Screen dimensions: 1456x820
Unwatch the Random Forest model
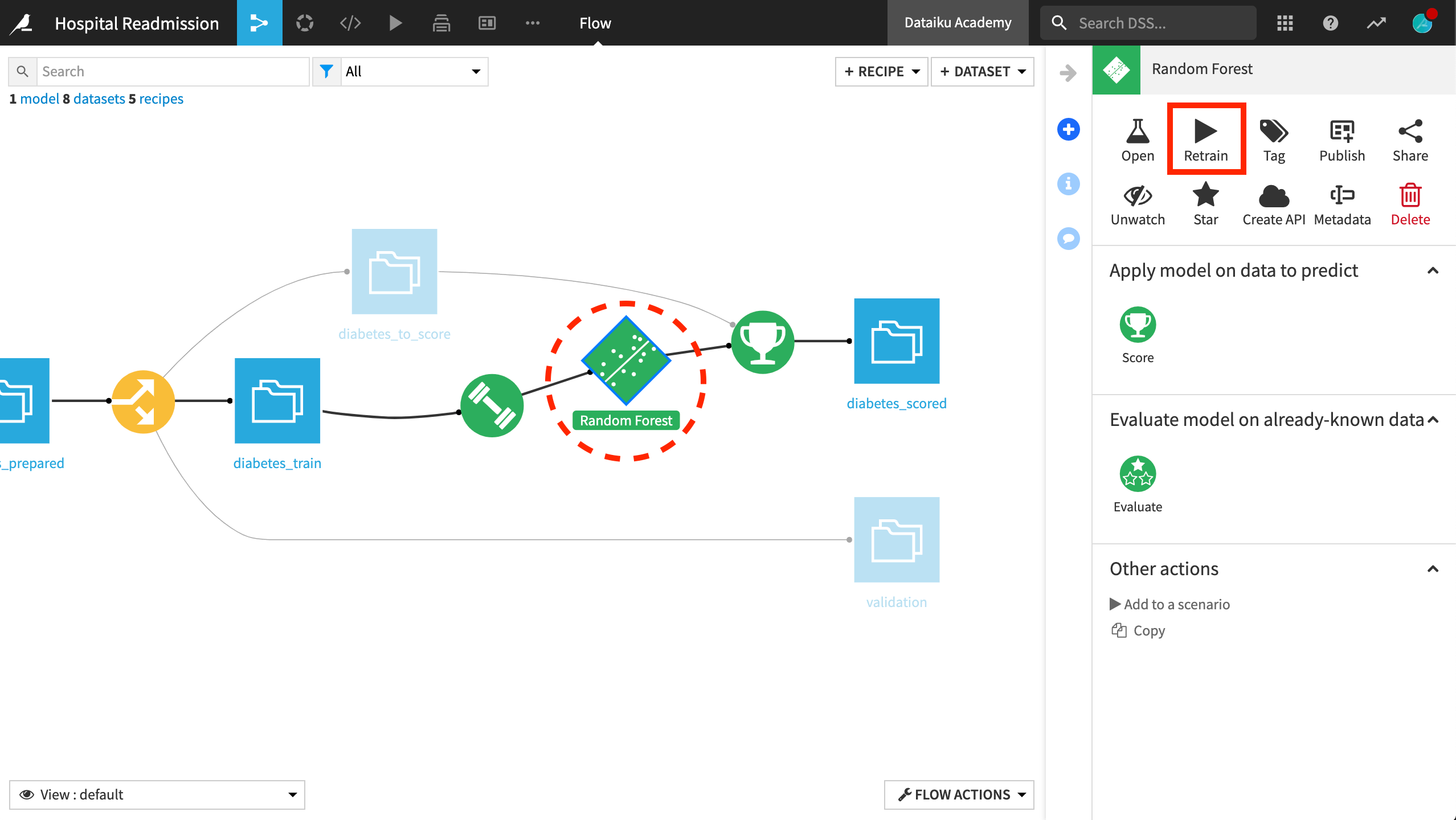(1138, 205)
